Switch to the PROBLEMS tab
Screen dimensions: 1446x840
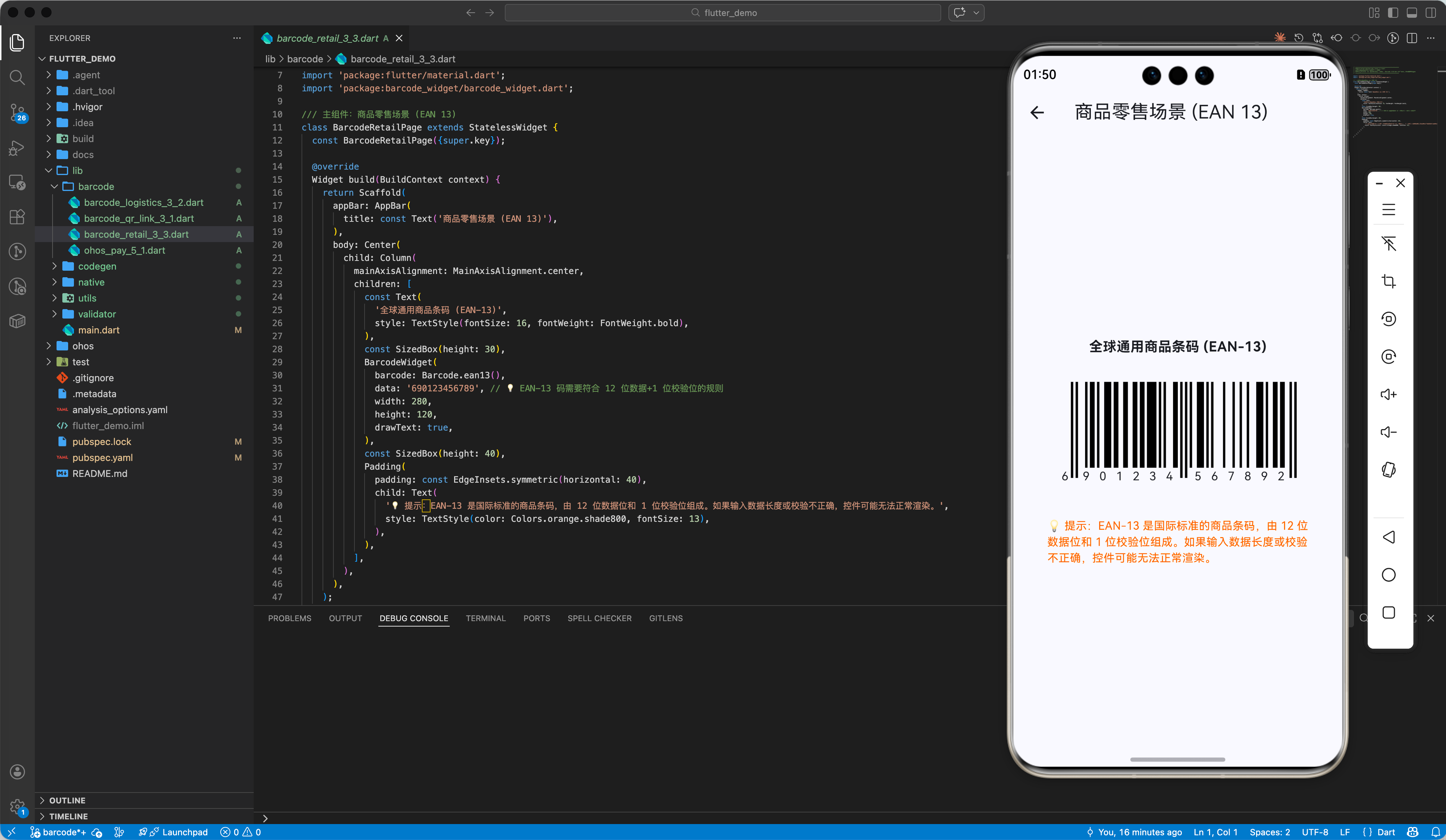pyautogui.click(x=289, y=618)
